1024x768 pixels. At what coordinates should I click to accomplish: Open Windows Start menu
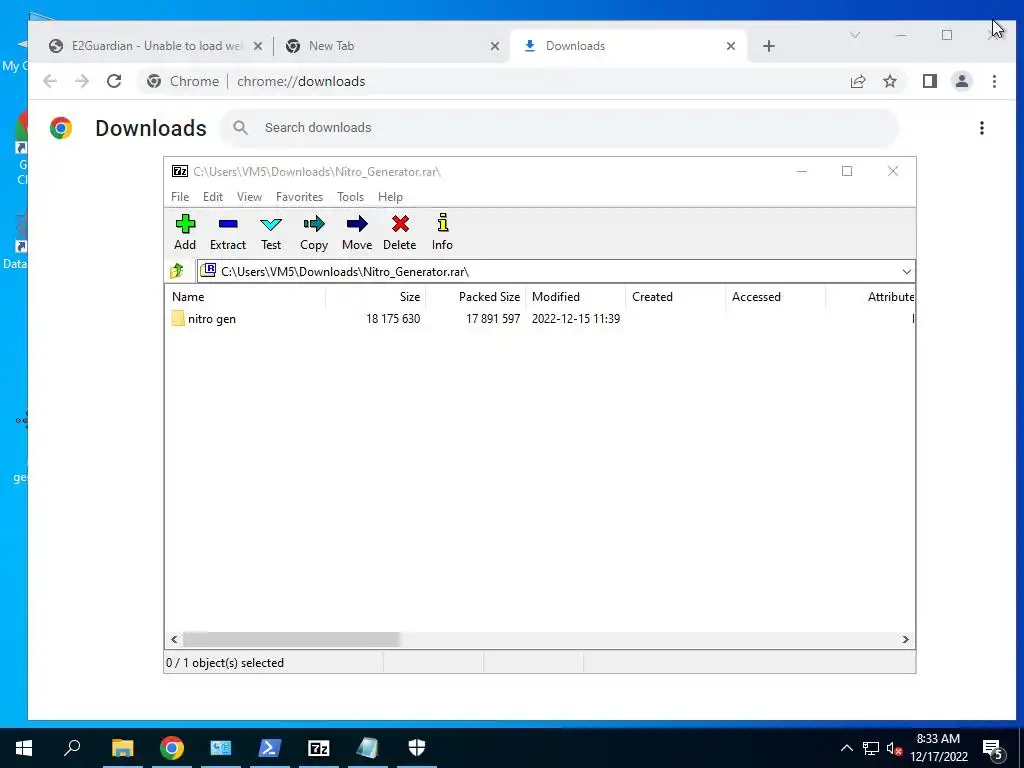24,748
